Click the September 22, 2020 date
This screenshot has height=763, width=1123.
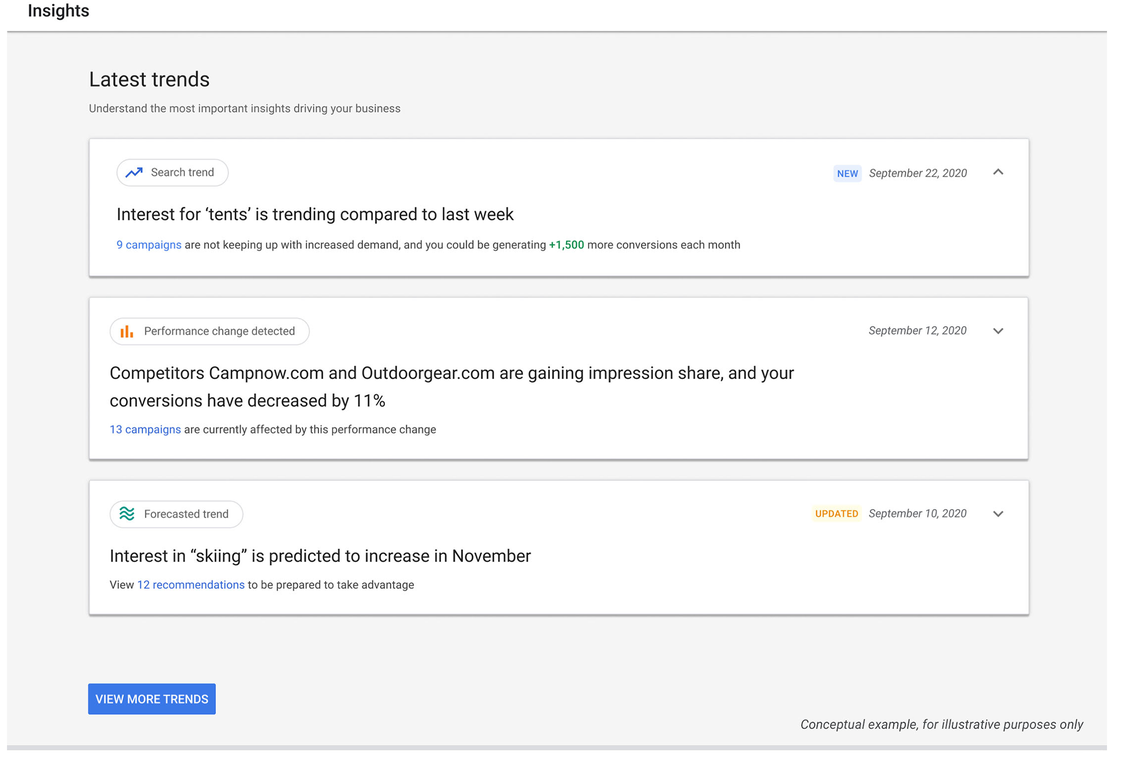click(918, 174)
